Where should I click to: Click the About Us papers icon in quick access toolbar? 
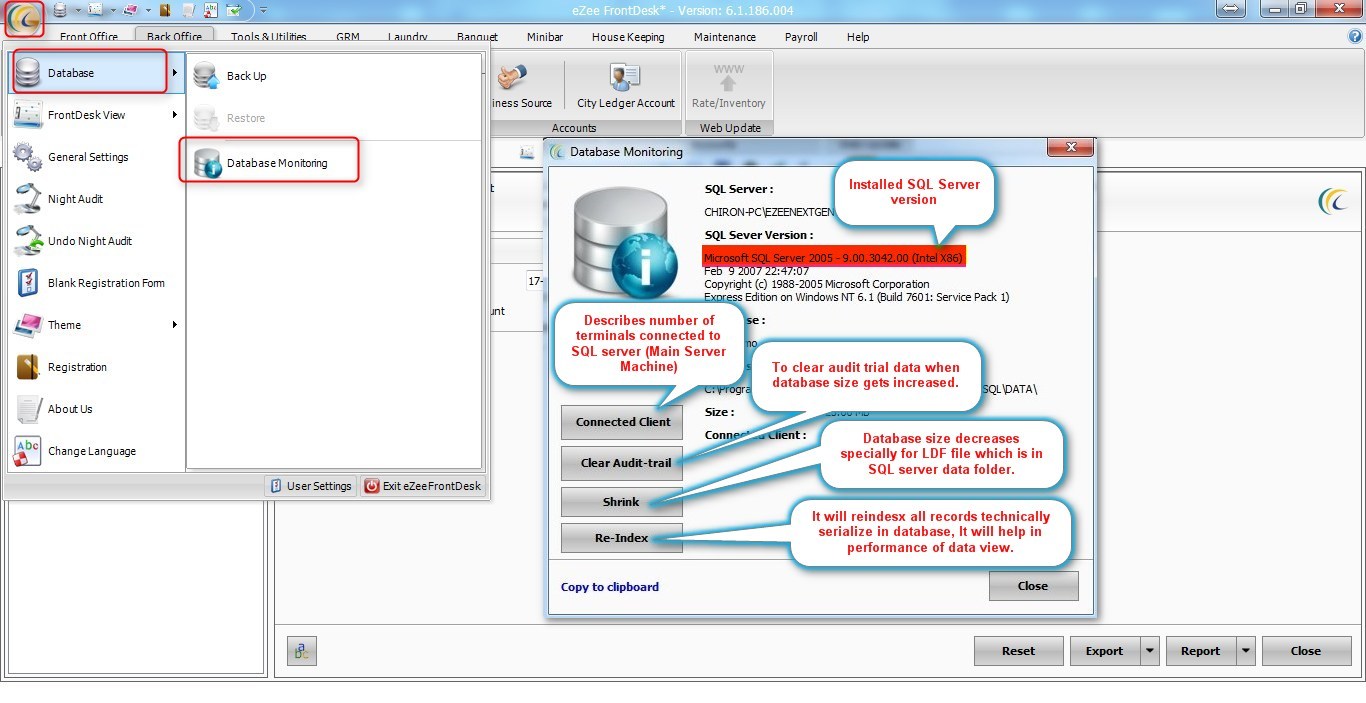tap(188, 10)
